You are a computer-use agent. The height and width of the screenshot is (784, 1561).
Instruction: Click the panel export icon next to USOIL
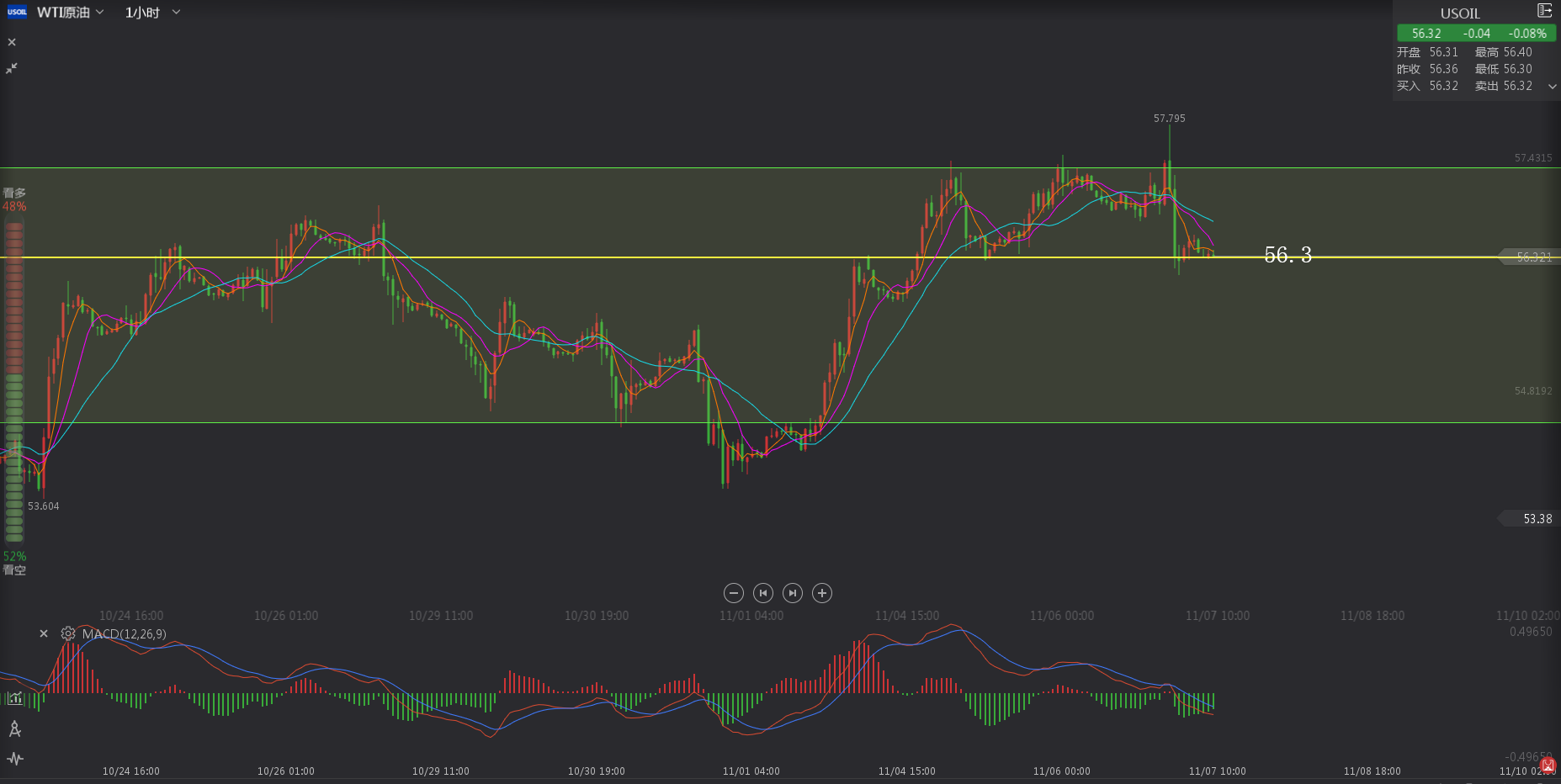[1544, 10]
